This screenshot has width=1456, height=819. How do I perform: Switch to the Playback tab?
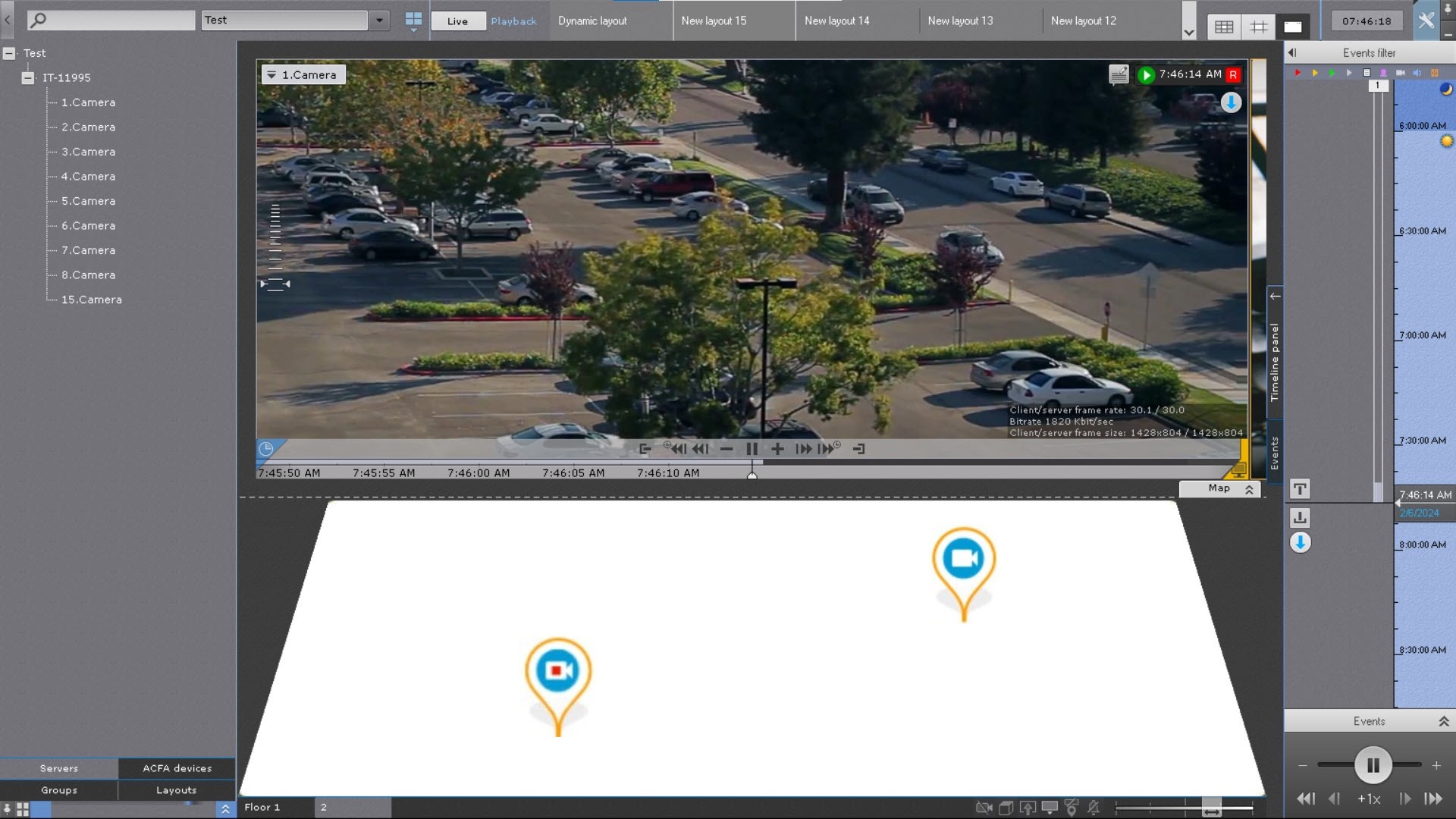coord(513,21)
